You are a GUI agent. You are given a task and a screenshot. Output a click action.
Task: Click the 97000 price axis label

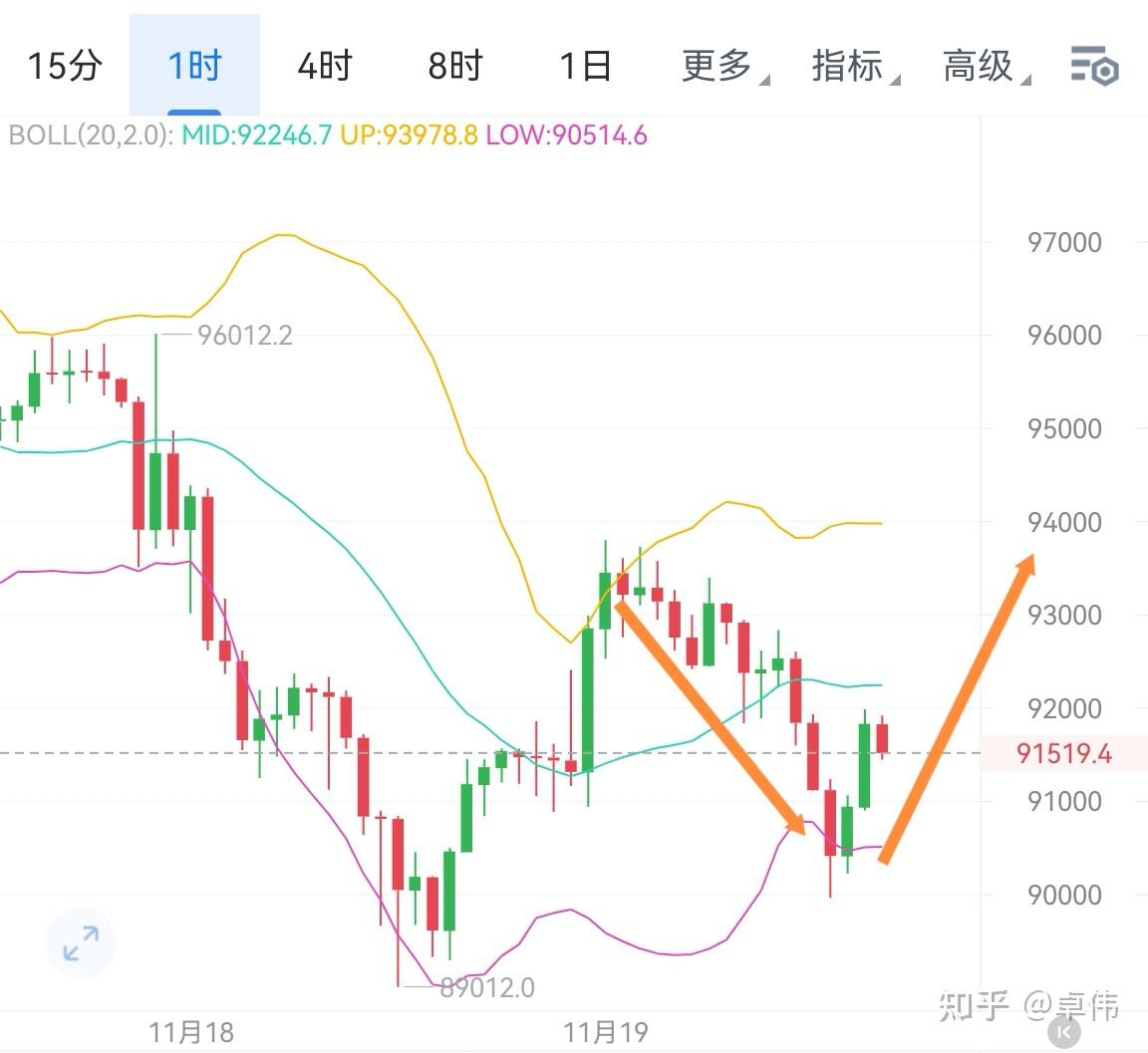click(x=1063, y=242)
